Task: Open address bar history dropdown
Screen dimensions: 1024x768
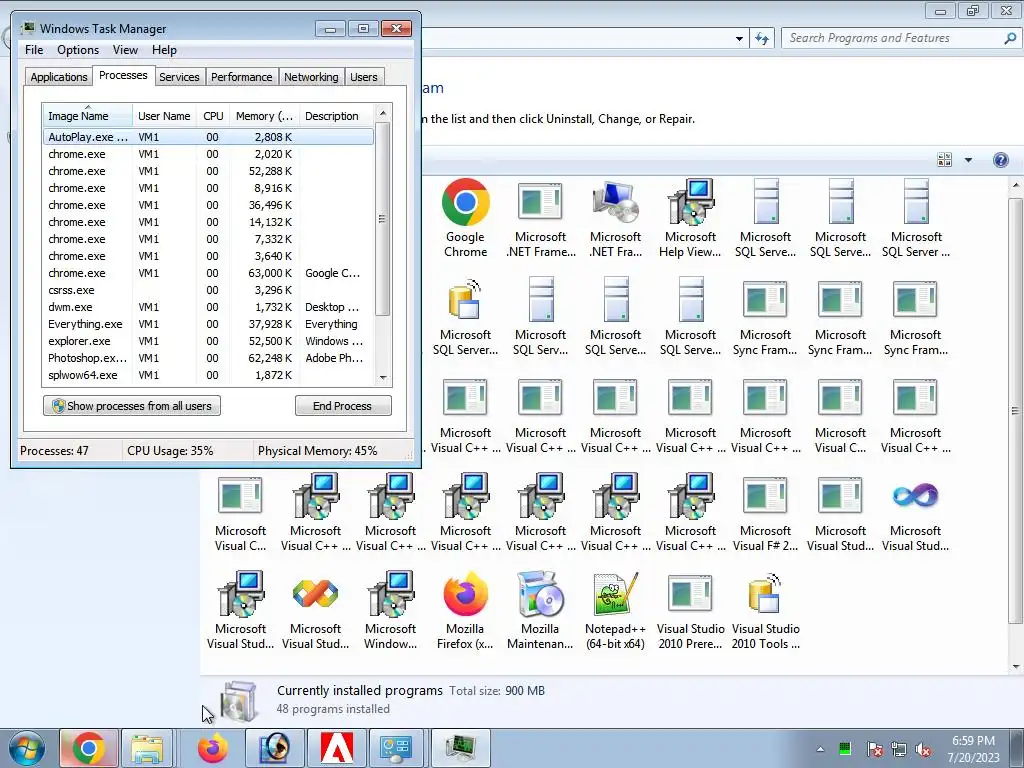Action: click(x=739, y=39)
